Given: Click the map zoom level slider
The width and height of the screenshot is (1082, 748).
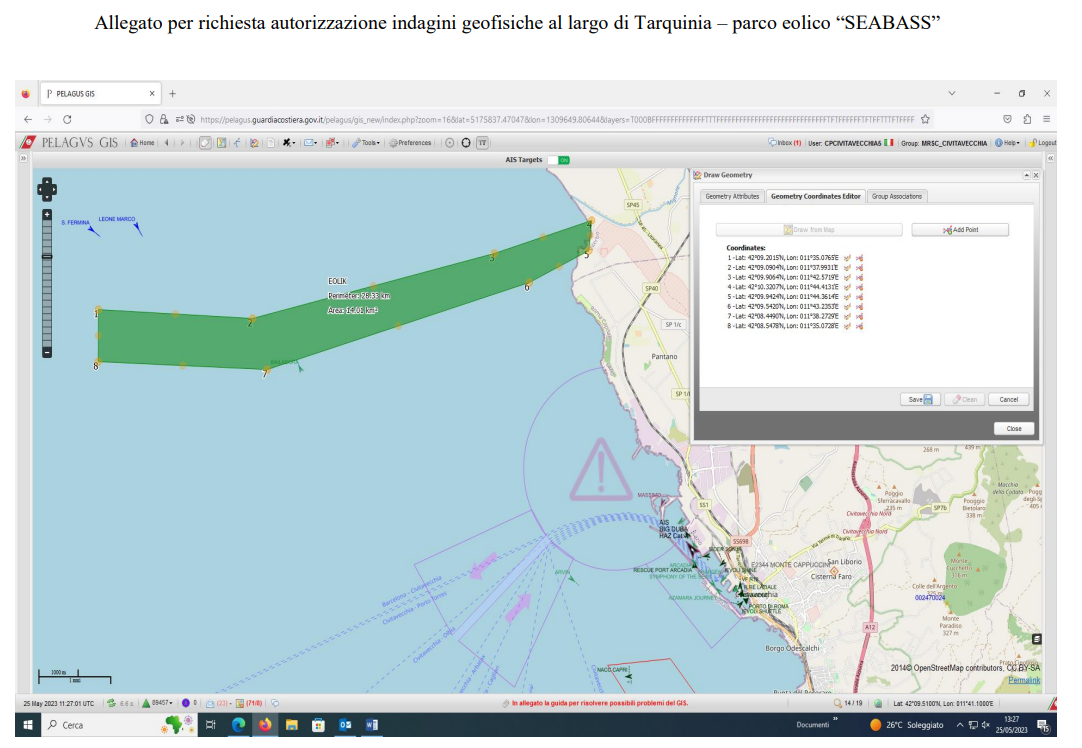Looking at the screenshot, I should point(47,283).
